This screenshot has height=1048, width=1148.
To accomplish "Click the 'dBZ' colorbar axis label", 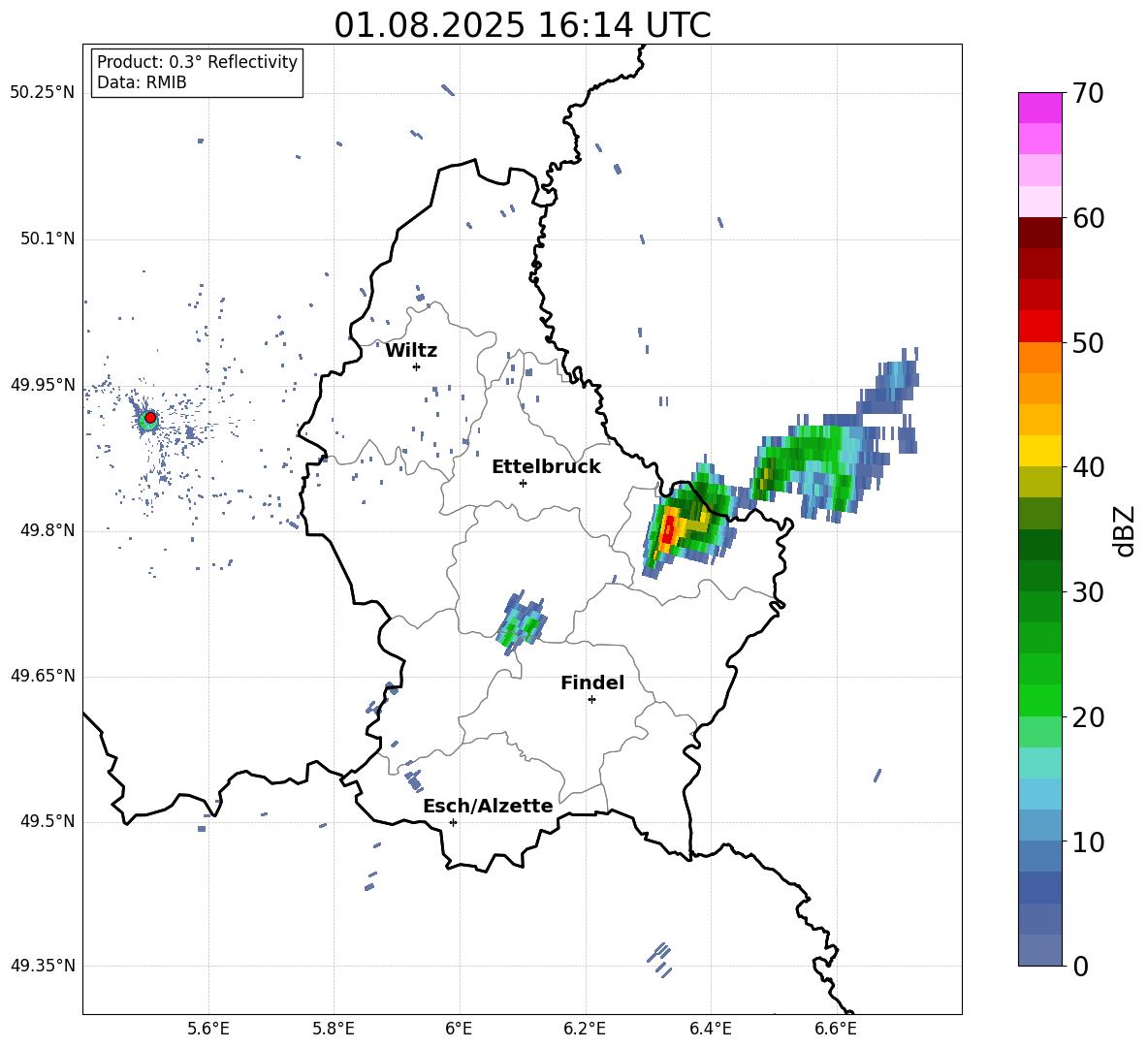I will point(1126,530).
